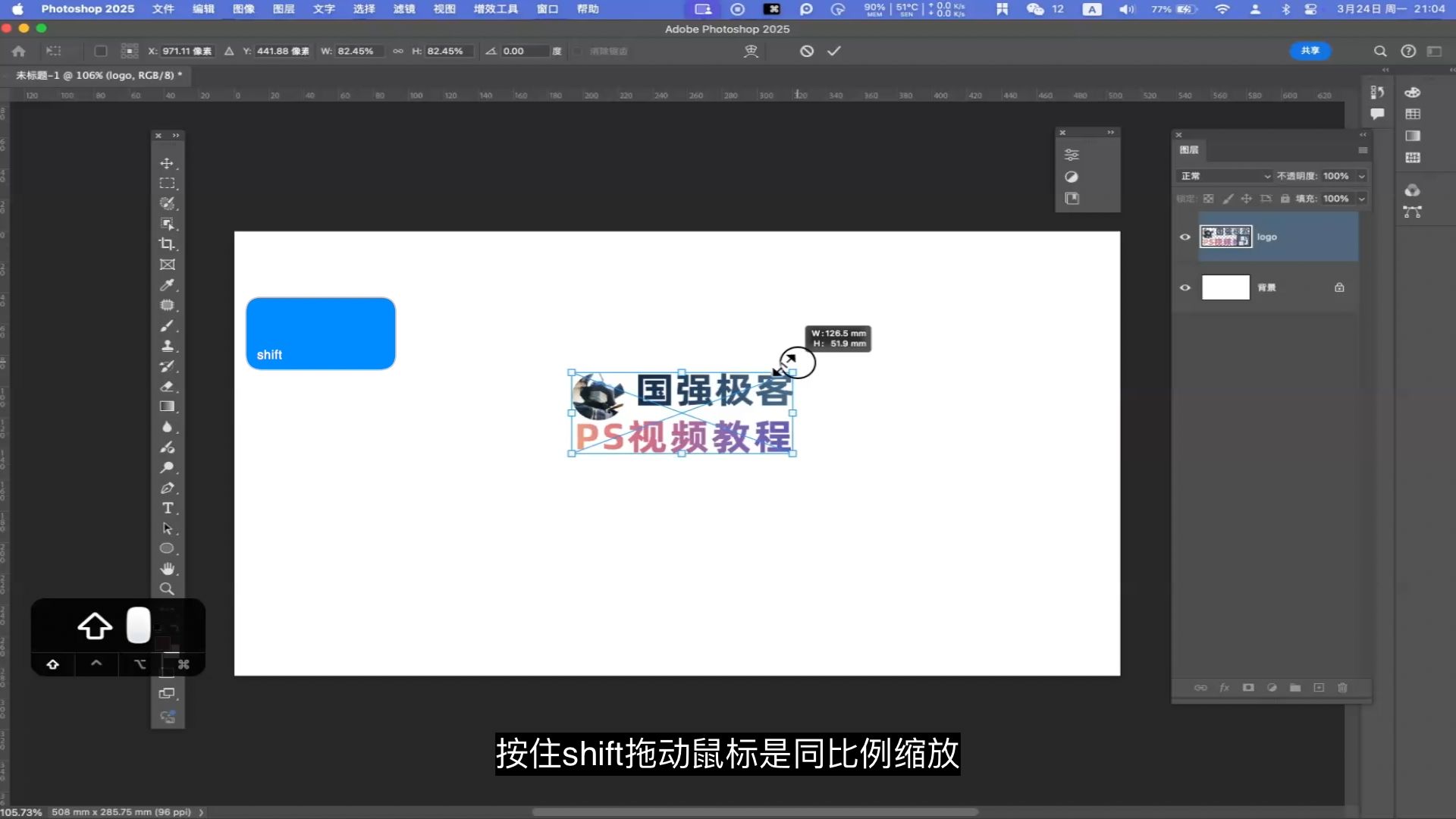The height and width of the screenshot is (819, 1456).
Task: Toggle lock all padlock icon
Action: pos(1285,199)
